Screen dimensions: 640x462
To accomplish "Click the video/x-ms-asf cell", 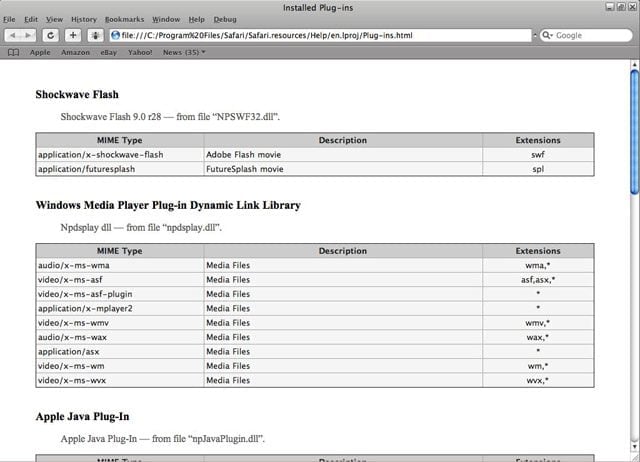I will [x=120, y=280].
